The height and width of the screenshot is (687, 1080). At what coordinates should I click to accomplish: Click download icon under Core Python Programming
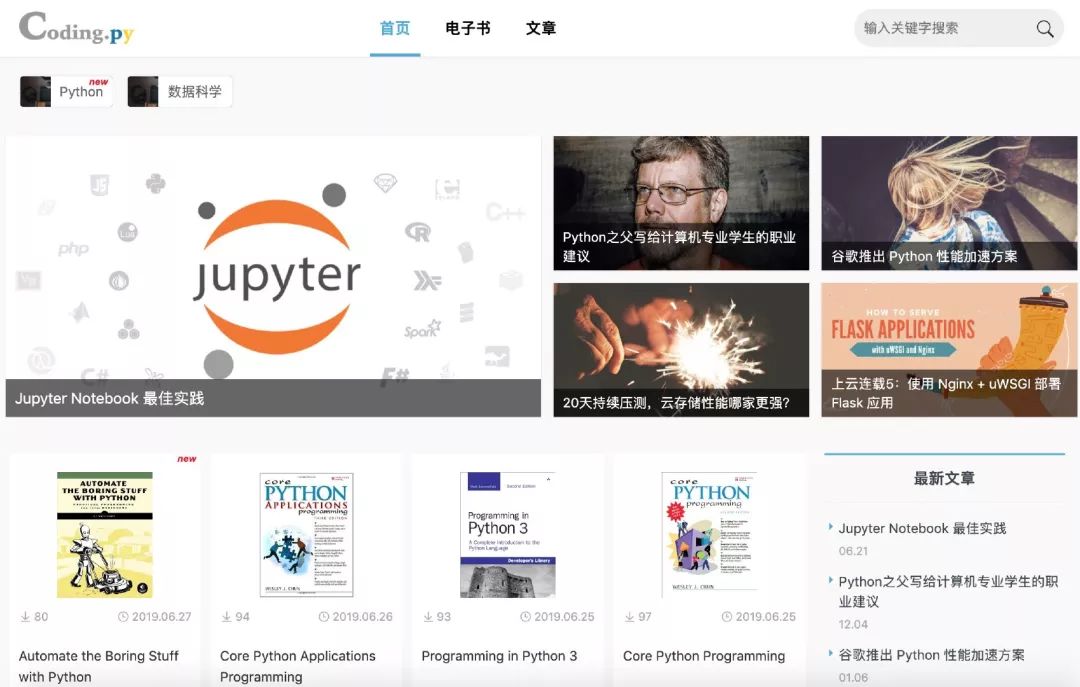pos(630,617)
